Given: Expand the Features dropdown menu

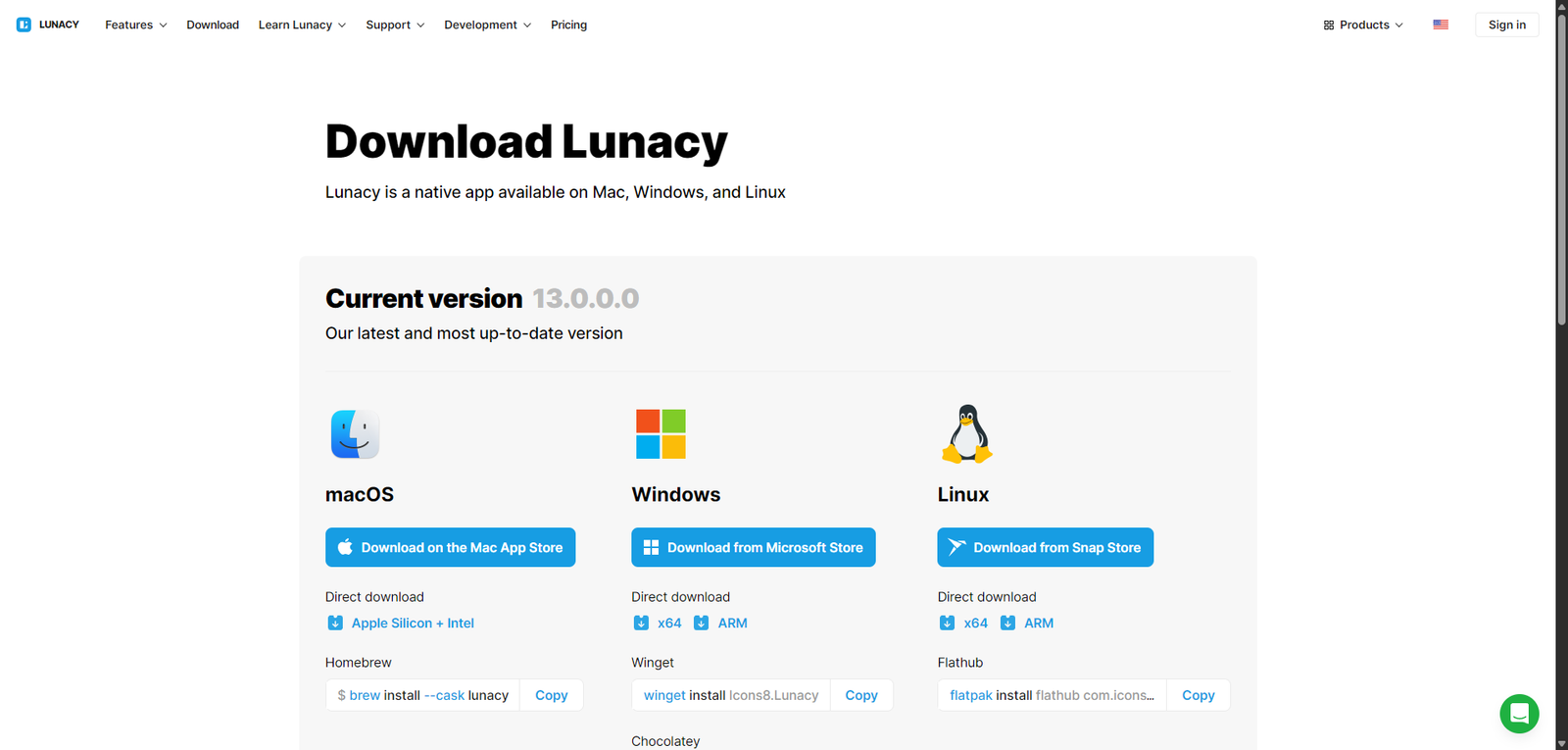Looking at the screenshot, I should pos(135,25).
